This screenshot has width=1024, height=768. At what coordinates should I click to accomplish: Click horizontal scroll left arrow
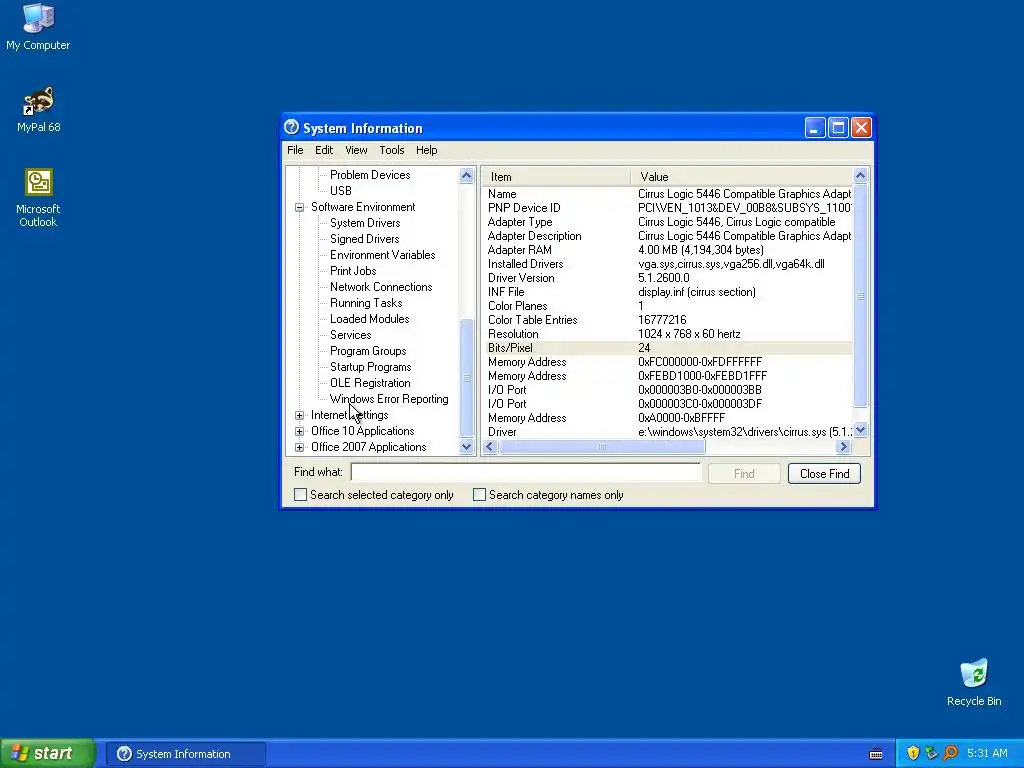point(490,447)
